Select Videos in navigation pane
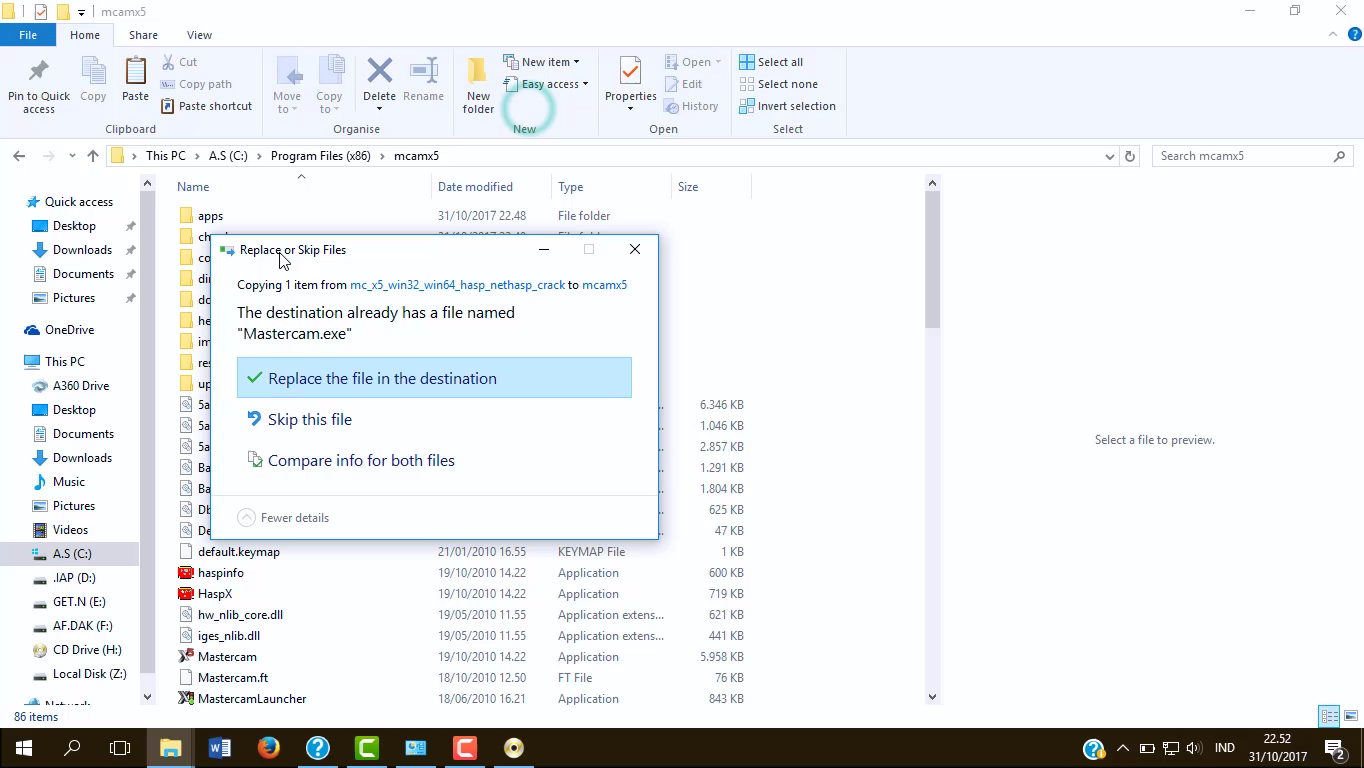This screenshot has height=768, width=1364. pos(70,530)
